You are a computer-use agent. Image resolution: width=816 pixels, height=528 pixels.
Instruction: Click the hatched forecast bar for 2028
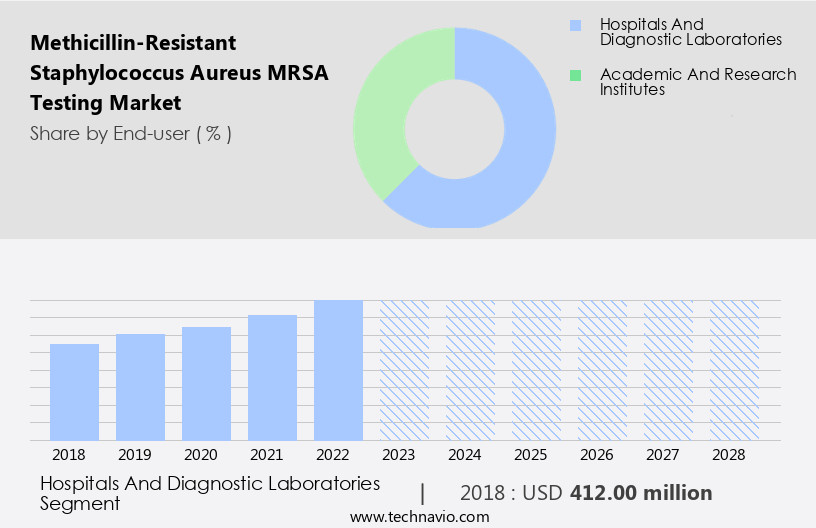click(x=734, y=370)
